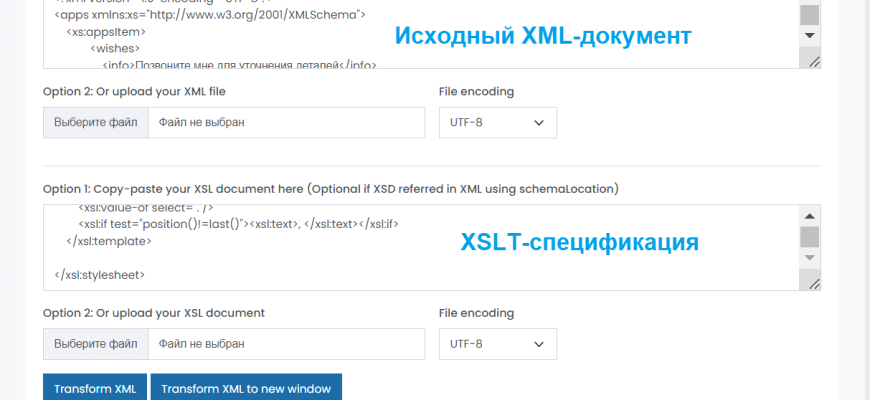Click the XML textarea scrollbar thumb

click(810, 14)
